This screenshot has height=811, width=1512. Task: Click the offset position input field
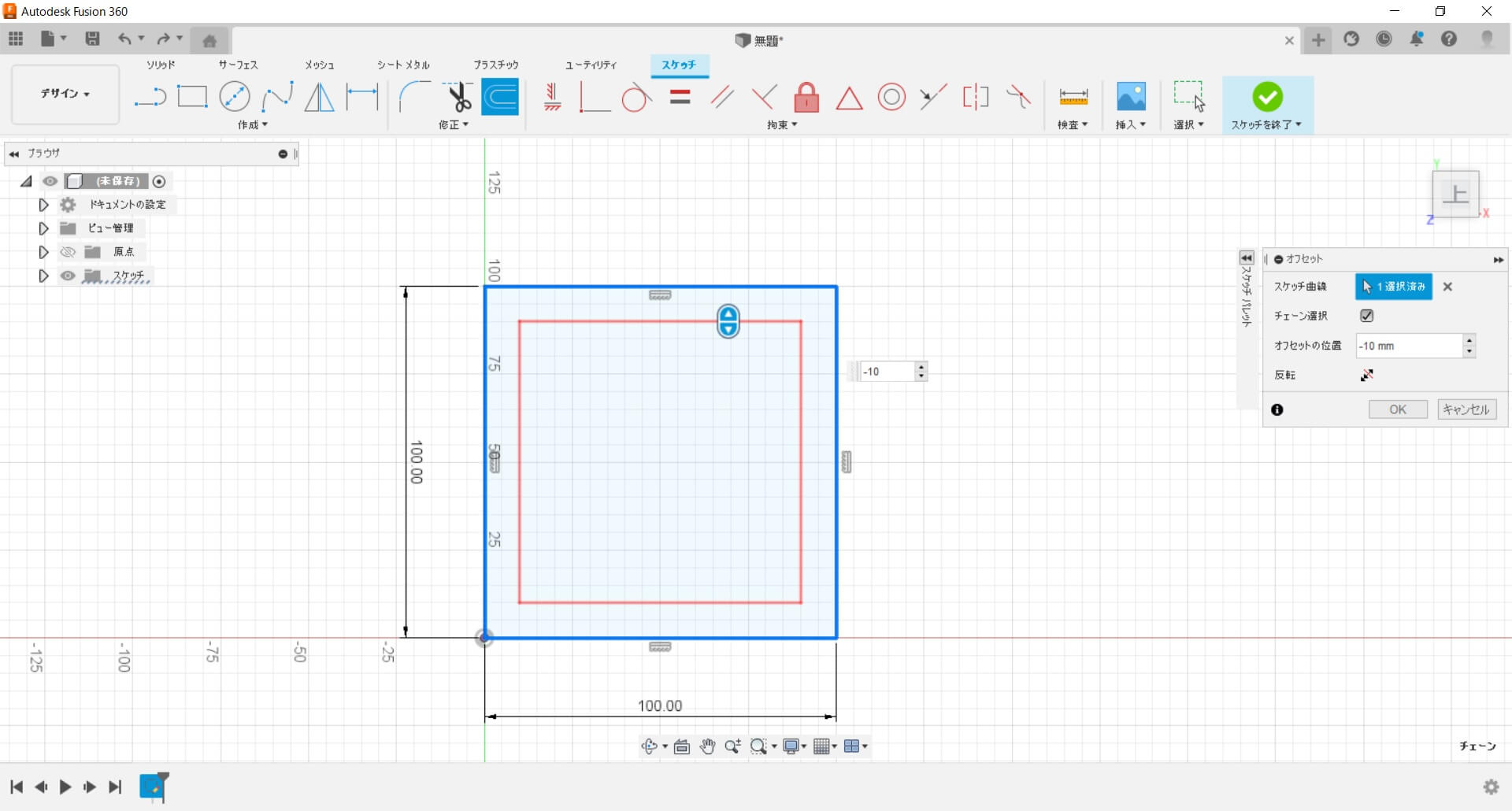coord(1408,346)
